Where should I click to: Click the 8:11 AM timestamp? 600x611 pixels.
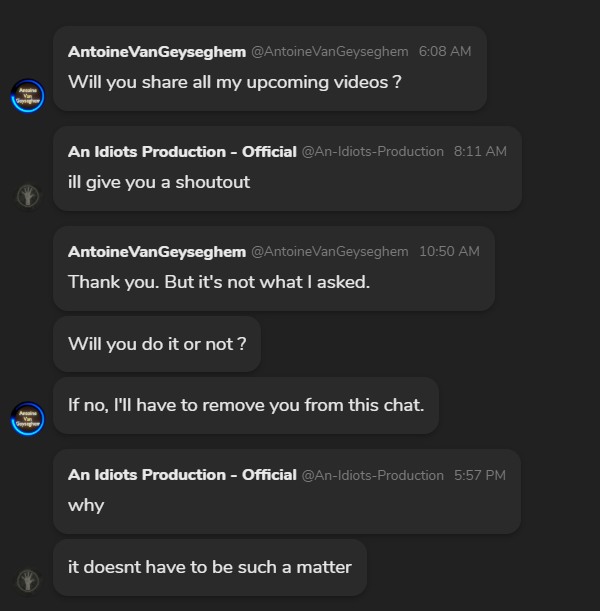click(480, 152)
